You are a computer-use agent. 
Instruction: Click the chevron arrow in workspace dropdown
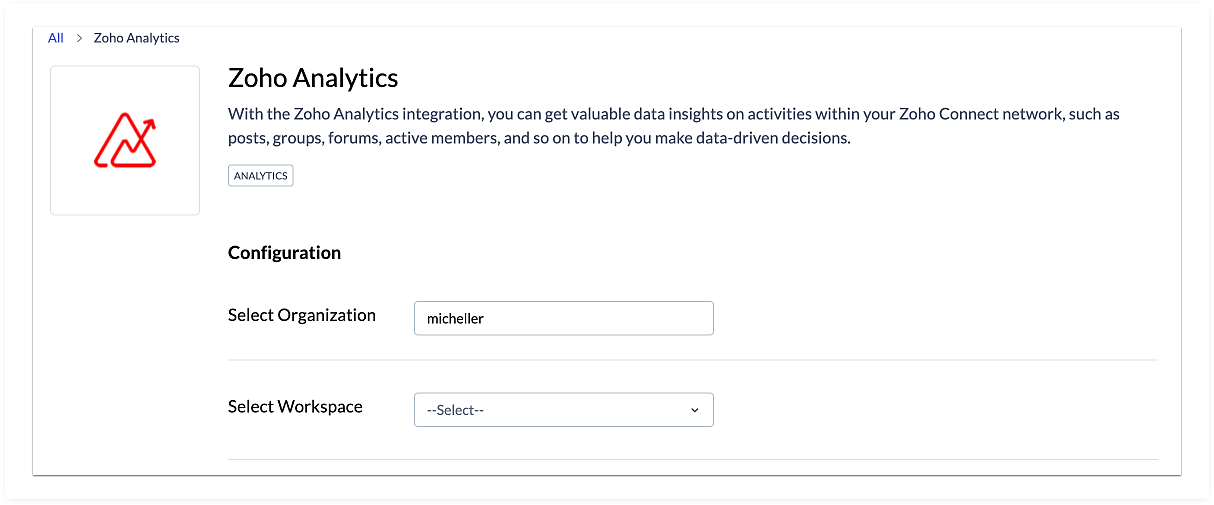coord(695,410)
